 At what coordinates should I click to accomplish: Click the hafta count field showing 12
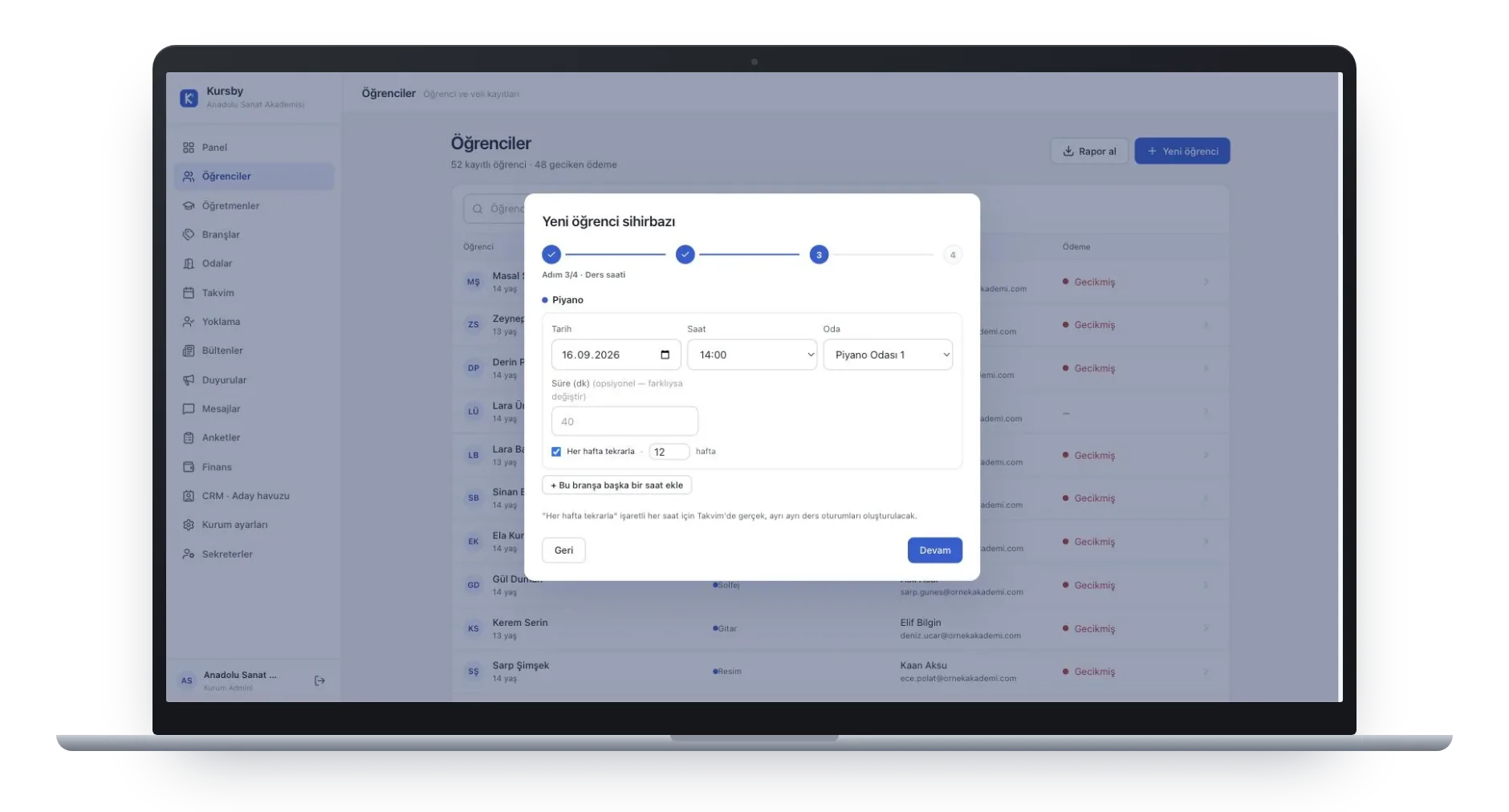pos(669,453)
